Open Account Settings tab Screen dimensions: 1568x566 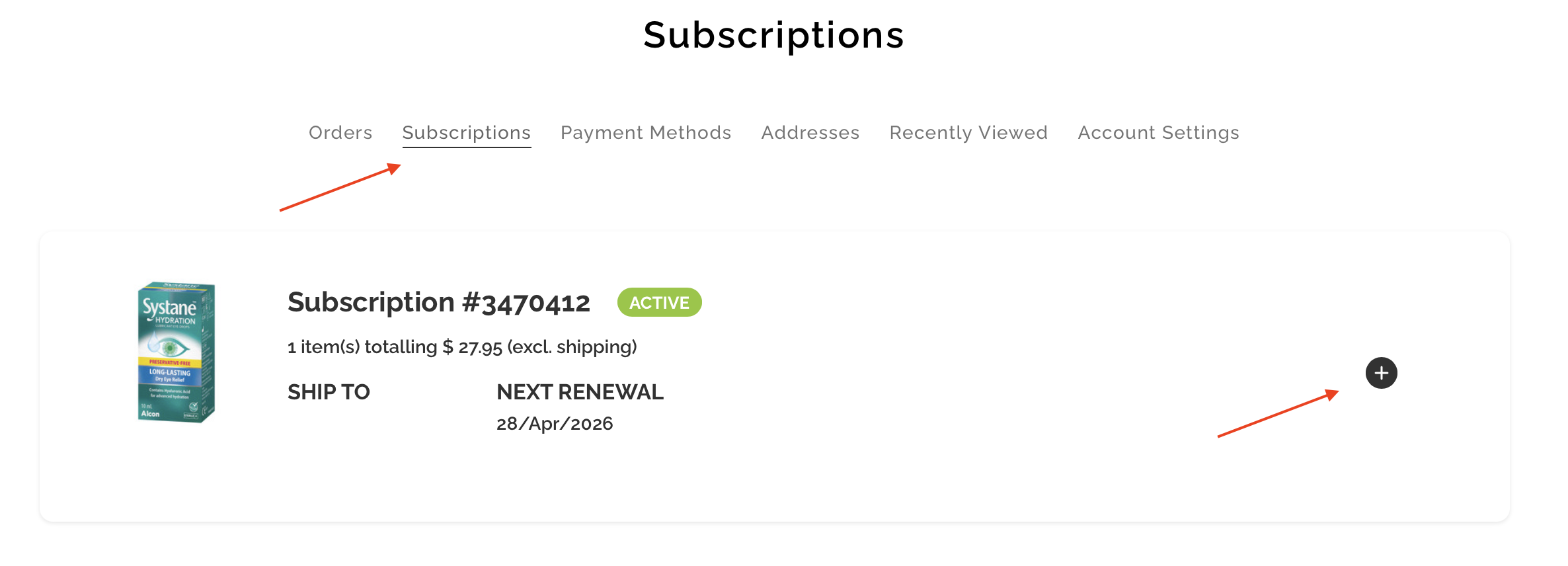1158,133
